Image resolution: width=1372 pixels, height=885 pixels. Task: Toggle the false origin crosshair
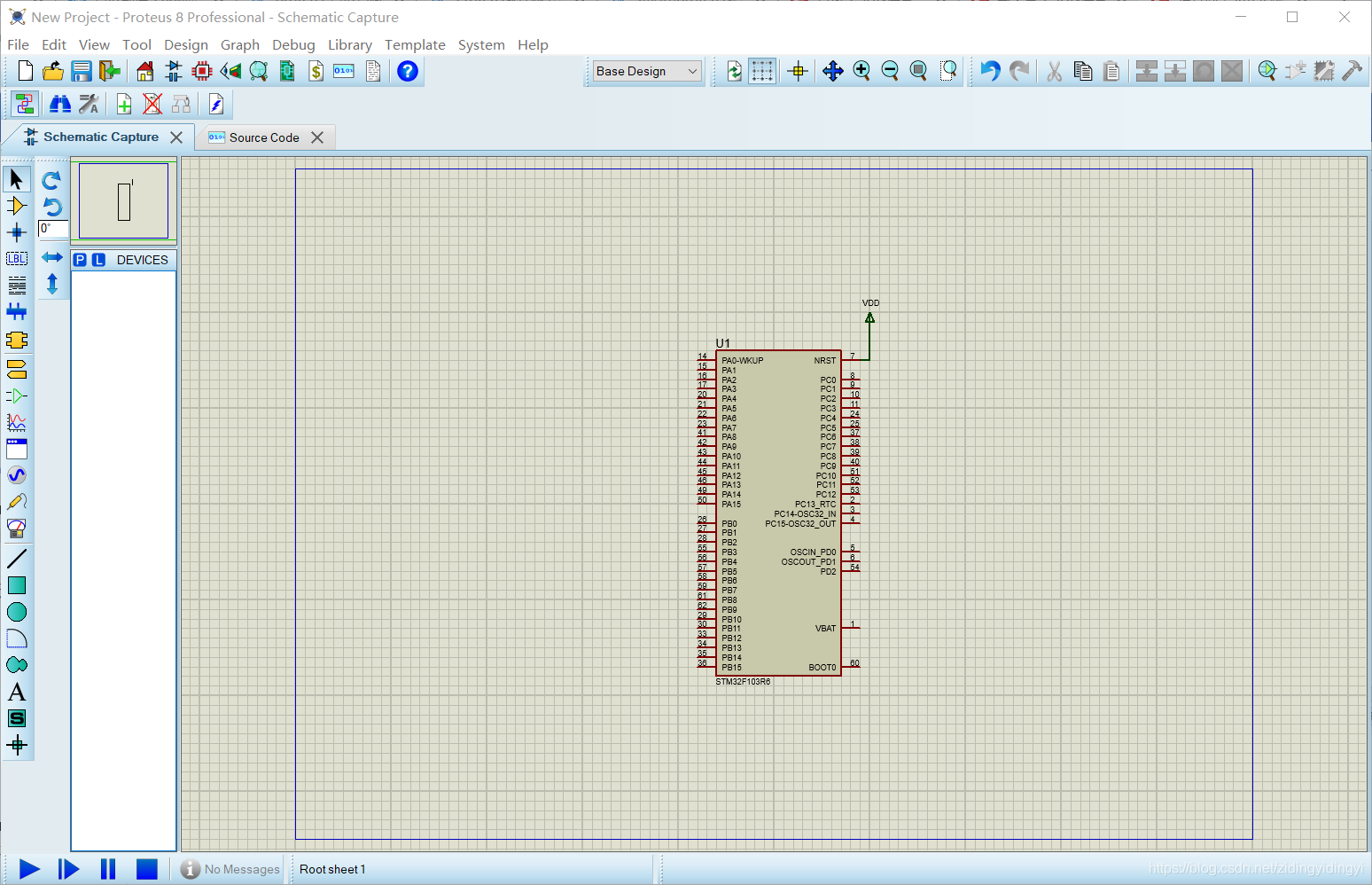click(798, 71)
